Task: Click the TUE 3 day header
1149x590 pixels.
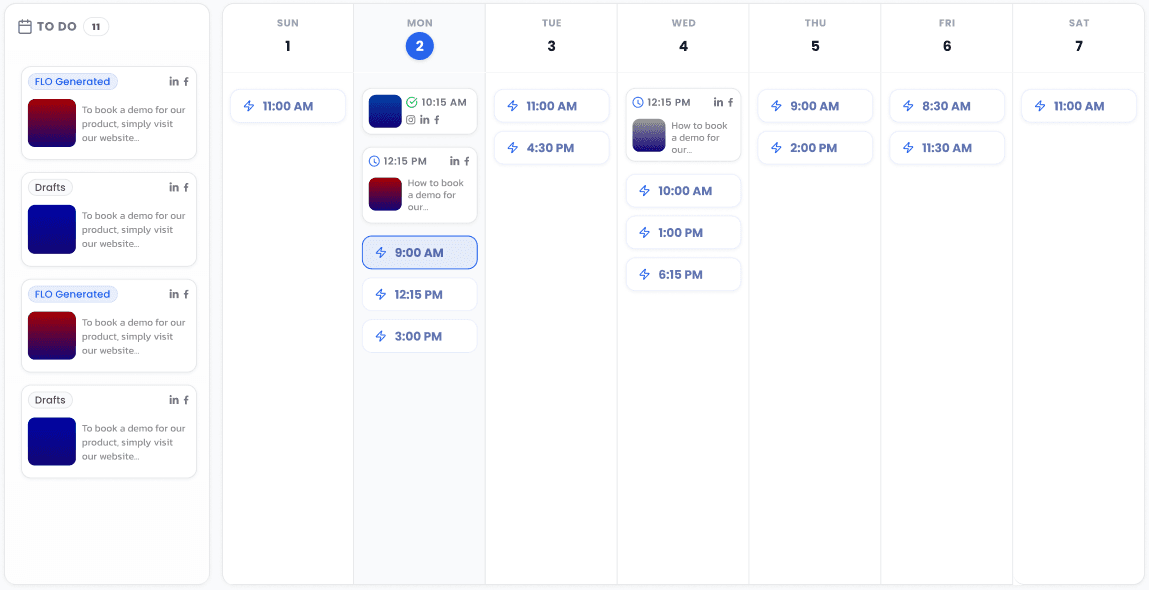Action: click(552, 38)
